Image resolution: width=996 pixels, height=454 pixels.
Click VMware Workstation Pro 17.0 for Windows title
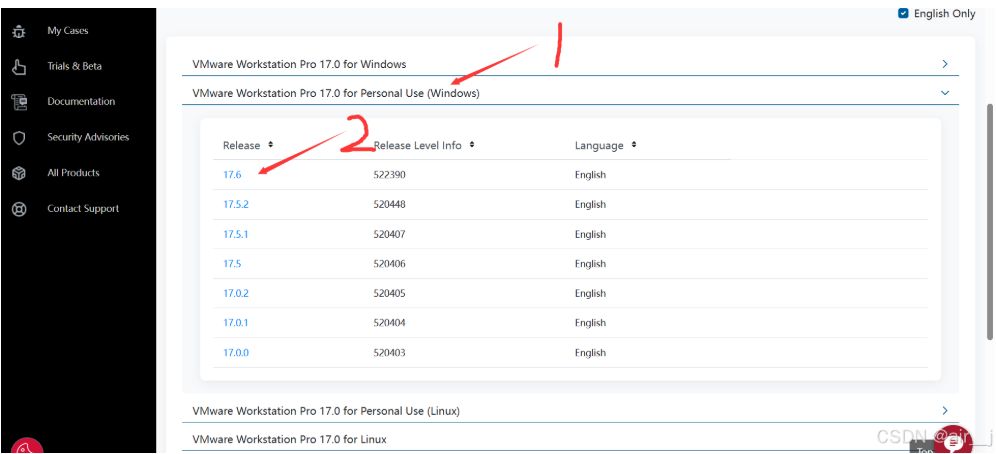(x=299, y=64)
